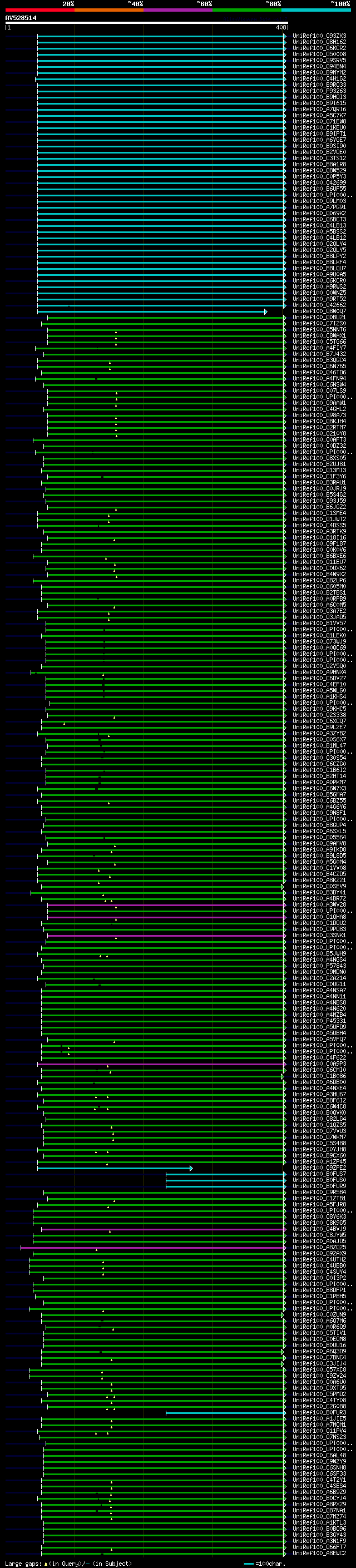Open hit UniRef100_P93263
This screenshot has height=1568, width=356.
[319, 91]
